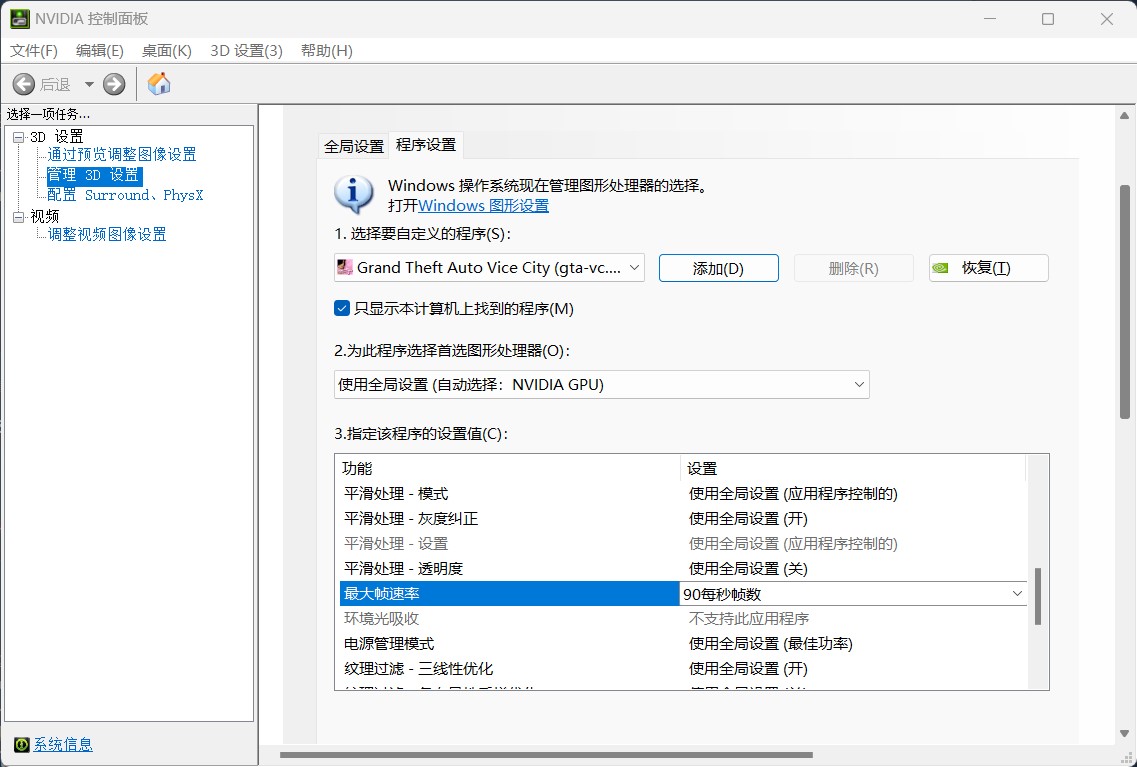Viewport: 1137px width, 767px height.
Task: Click the Forward arrow icon
Action: click(114, 84)
